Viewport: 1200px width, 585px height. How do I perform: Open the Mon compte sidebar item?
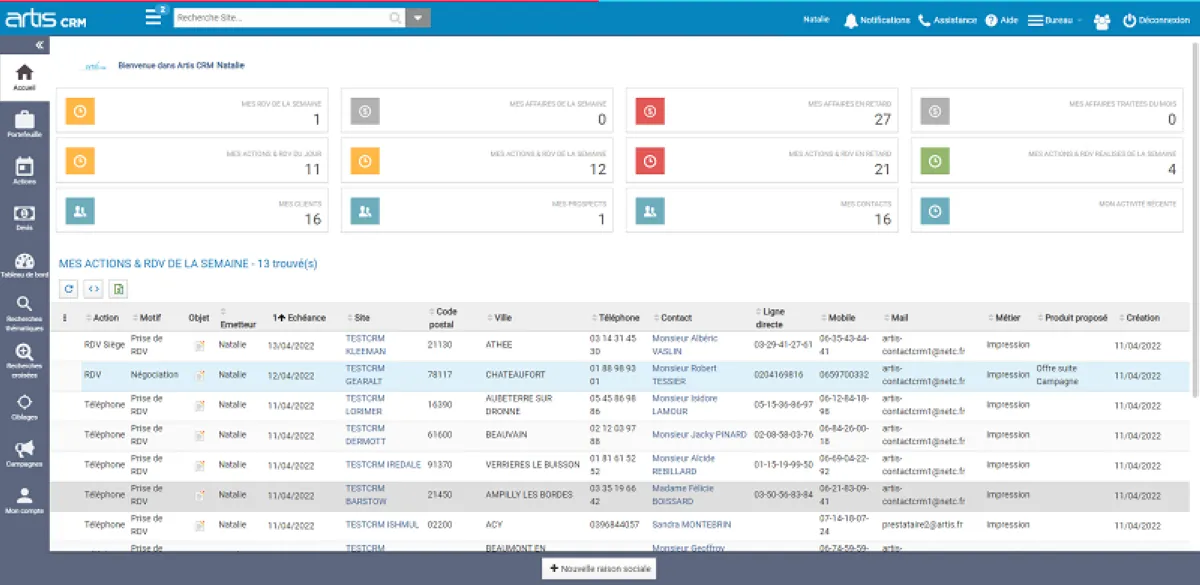click(x=24, y=499)
